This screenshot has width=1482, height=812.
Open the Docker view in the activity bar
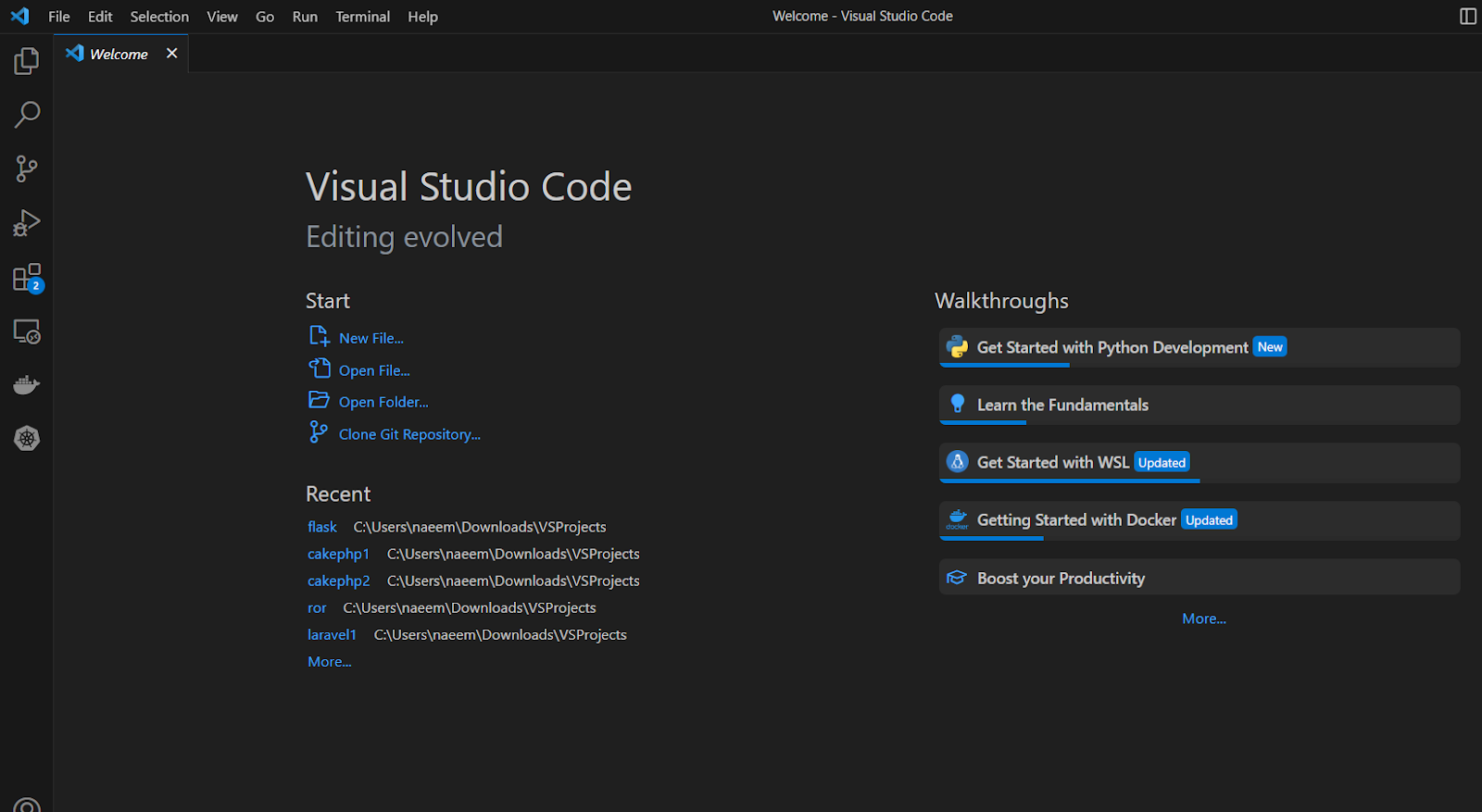click(x=27, y=385)
